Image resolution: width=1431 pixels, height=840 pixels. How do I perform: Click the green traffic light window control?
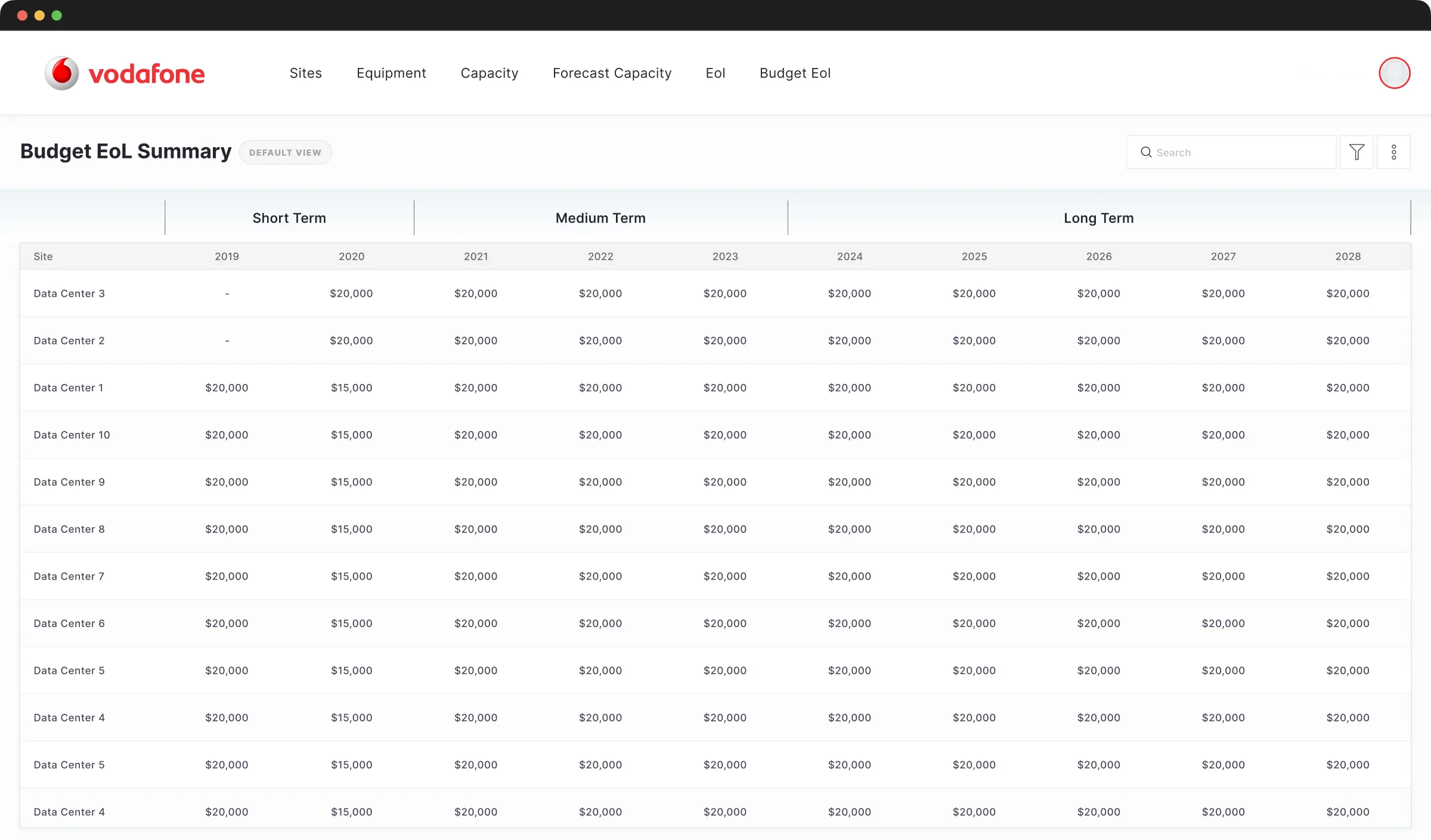[57, 16]
